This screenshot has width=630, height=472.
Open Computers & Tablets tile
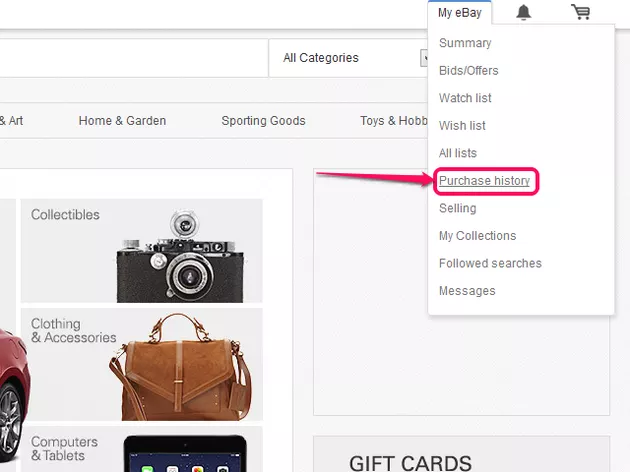pos(141,449)
